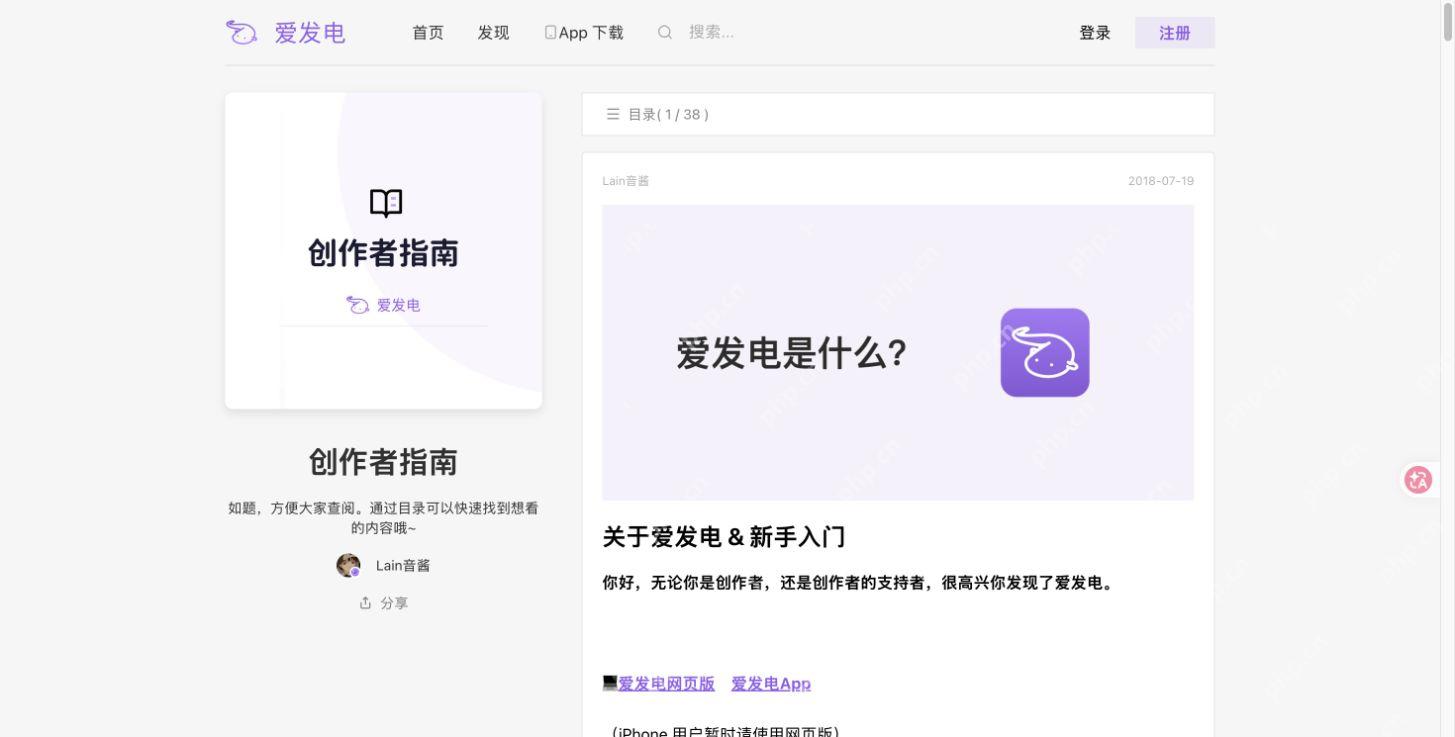Image resolution: width=1455 pixels, height=737 pixels.
Task: Click the small 爱发电 logo on guide card
Action: pyautogui.click(x=357, y=305)
